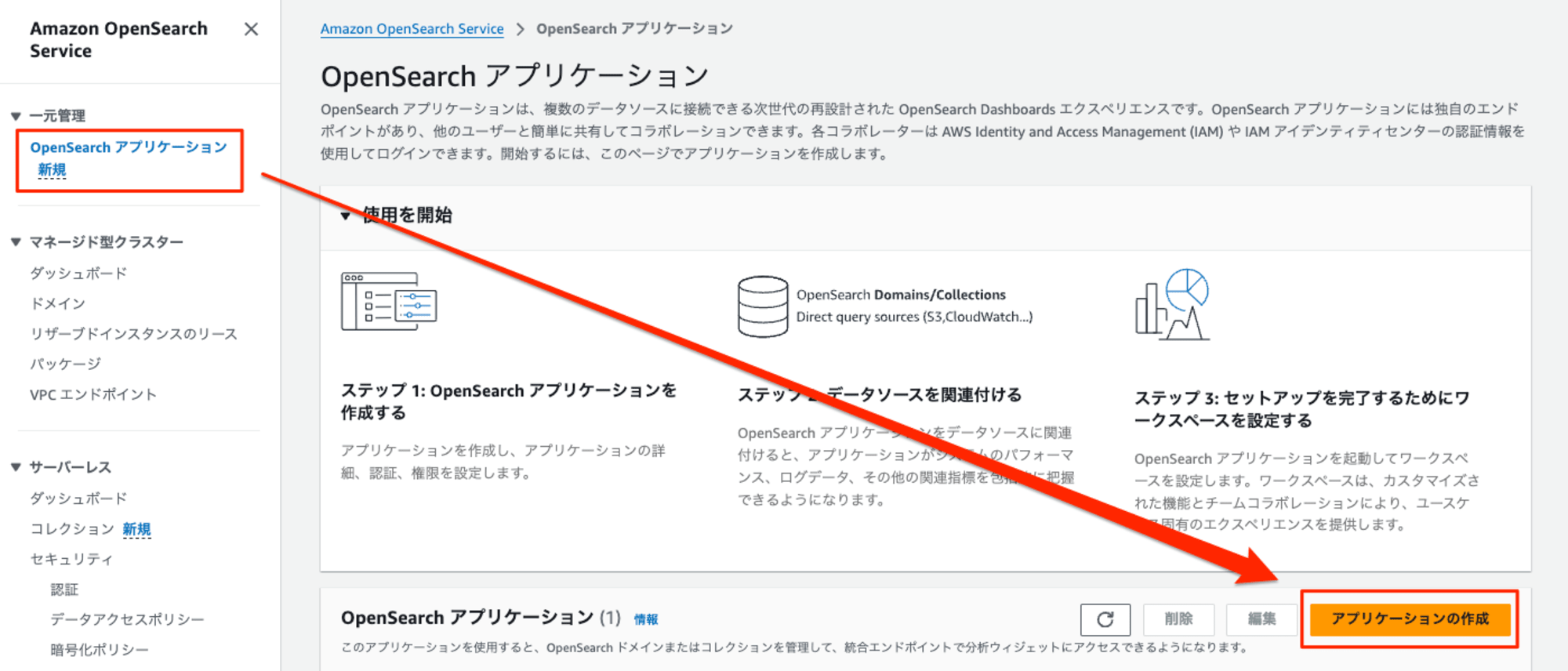Open the 情報 link beside OpenSearch アプリケーション

pos(646,619)
